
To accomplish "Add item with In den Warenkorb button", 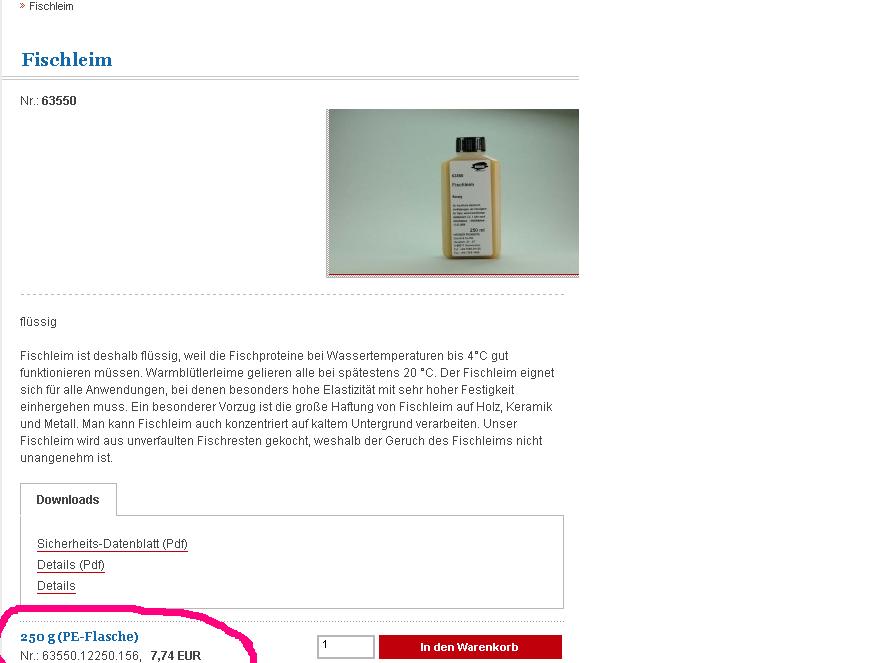I will coord(470,647).
